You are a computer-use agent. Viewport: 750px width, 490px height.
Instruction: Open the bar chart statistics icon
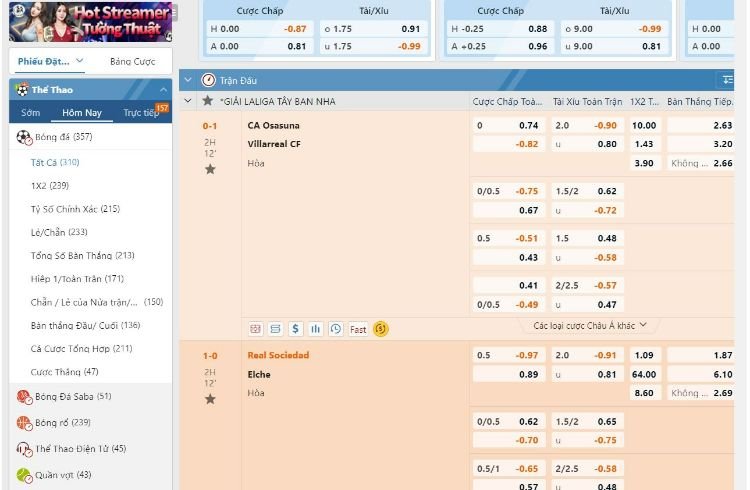[316, 328]
